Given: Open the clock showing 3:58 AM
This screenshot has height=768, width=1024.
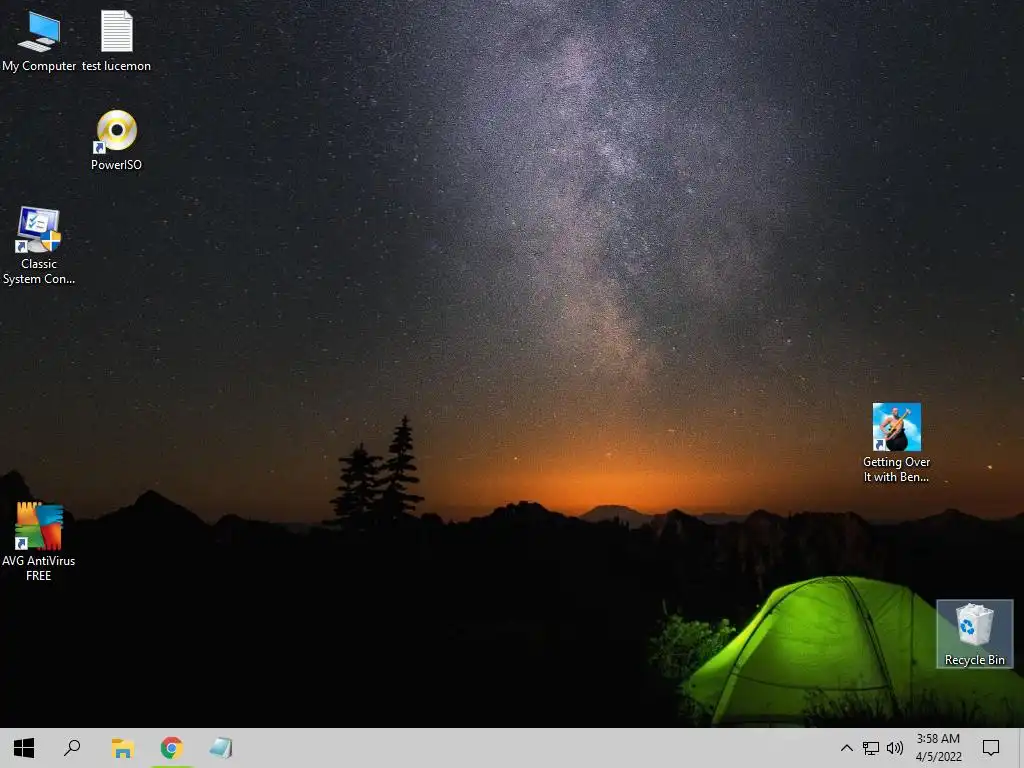Looking at the screenshot, I should (938, 748).
